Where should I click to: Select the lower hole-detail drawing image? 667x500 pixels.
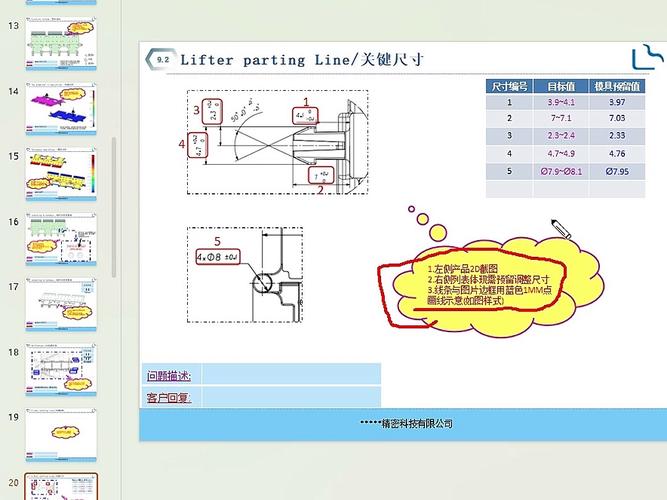pos(245,275)
